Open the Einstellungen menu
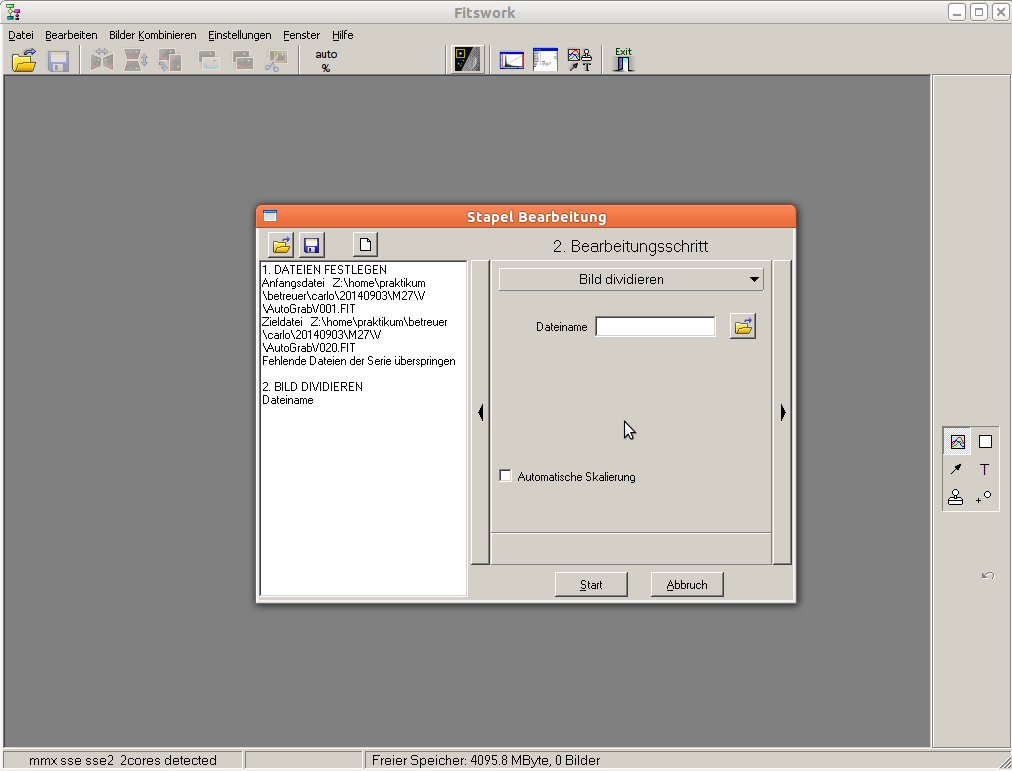 pyautogui.click(x=239, y=35)
